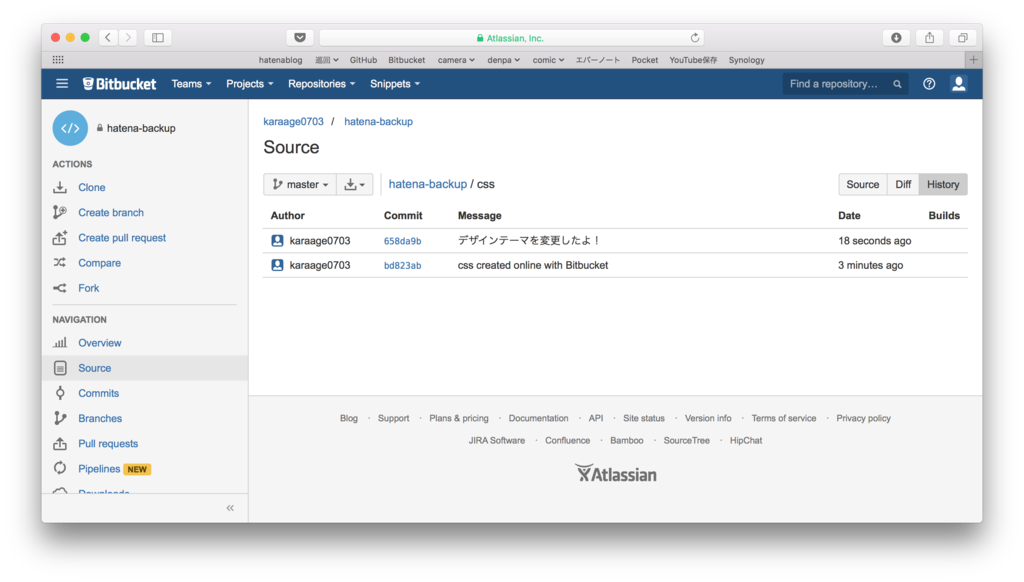
Task: Open the Projects dropdown menu
Action: coord(249,84)
